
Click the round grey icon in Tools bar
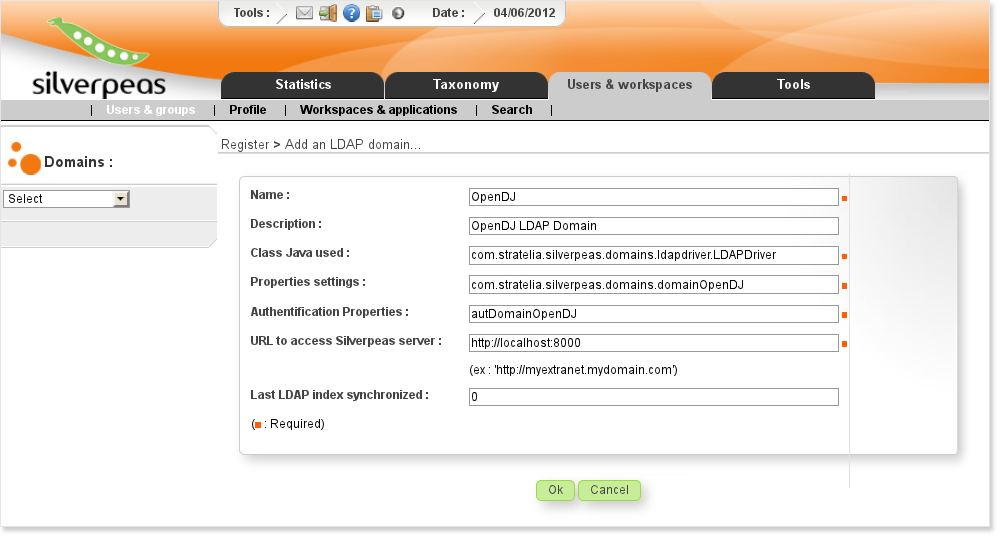[x=398, y=13]
